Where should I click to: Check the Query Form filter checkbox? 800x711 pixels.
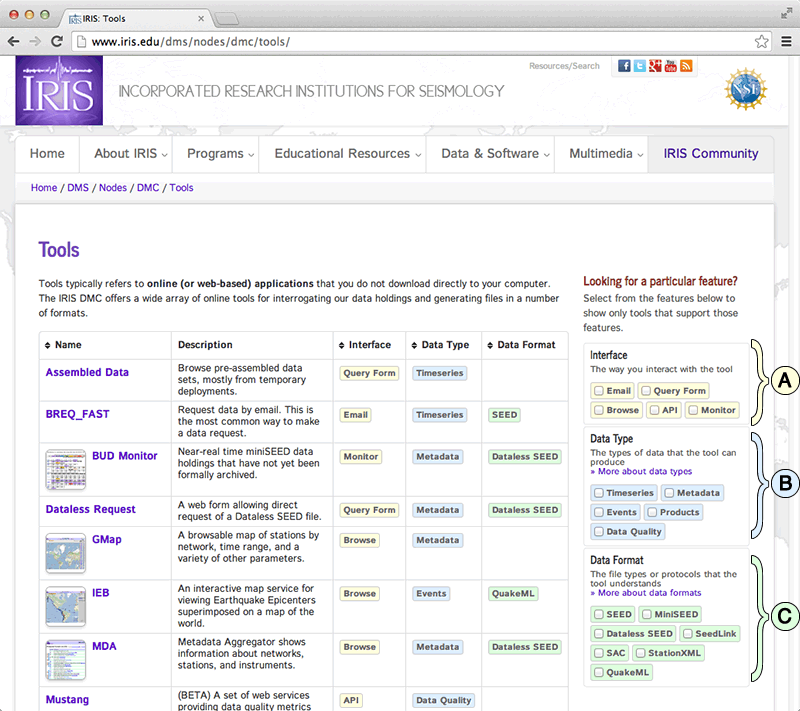646,391
